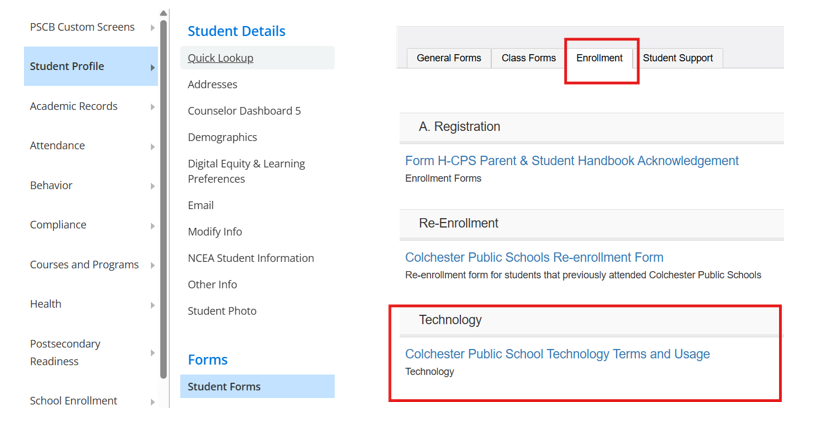817x427 pixels.
Task: Open the Demographics page
Action: point(222,137)
